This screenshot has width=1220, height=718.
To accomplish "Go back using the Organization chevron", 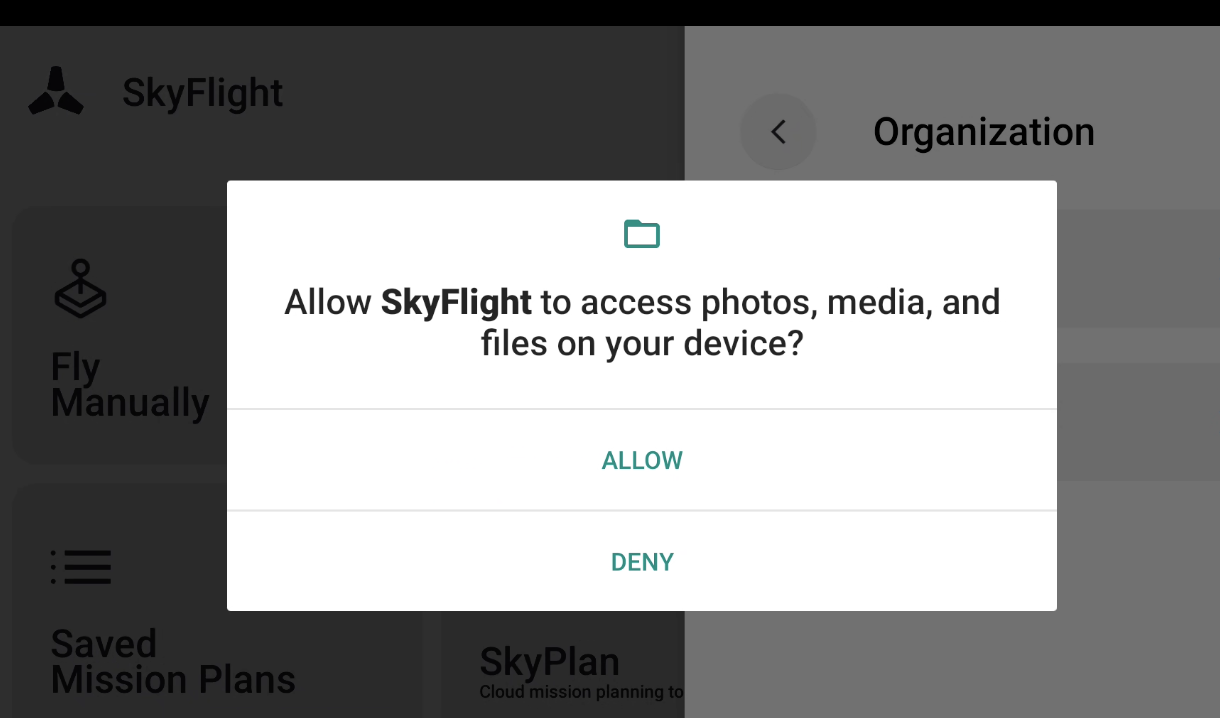I will tap(778, 132).
